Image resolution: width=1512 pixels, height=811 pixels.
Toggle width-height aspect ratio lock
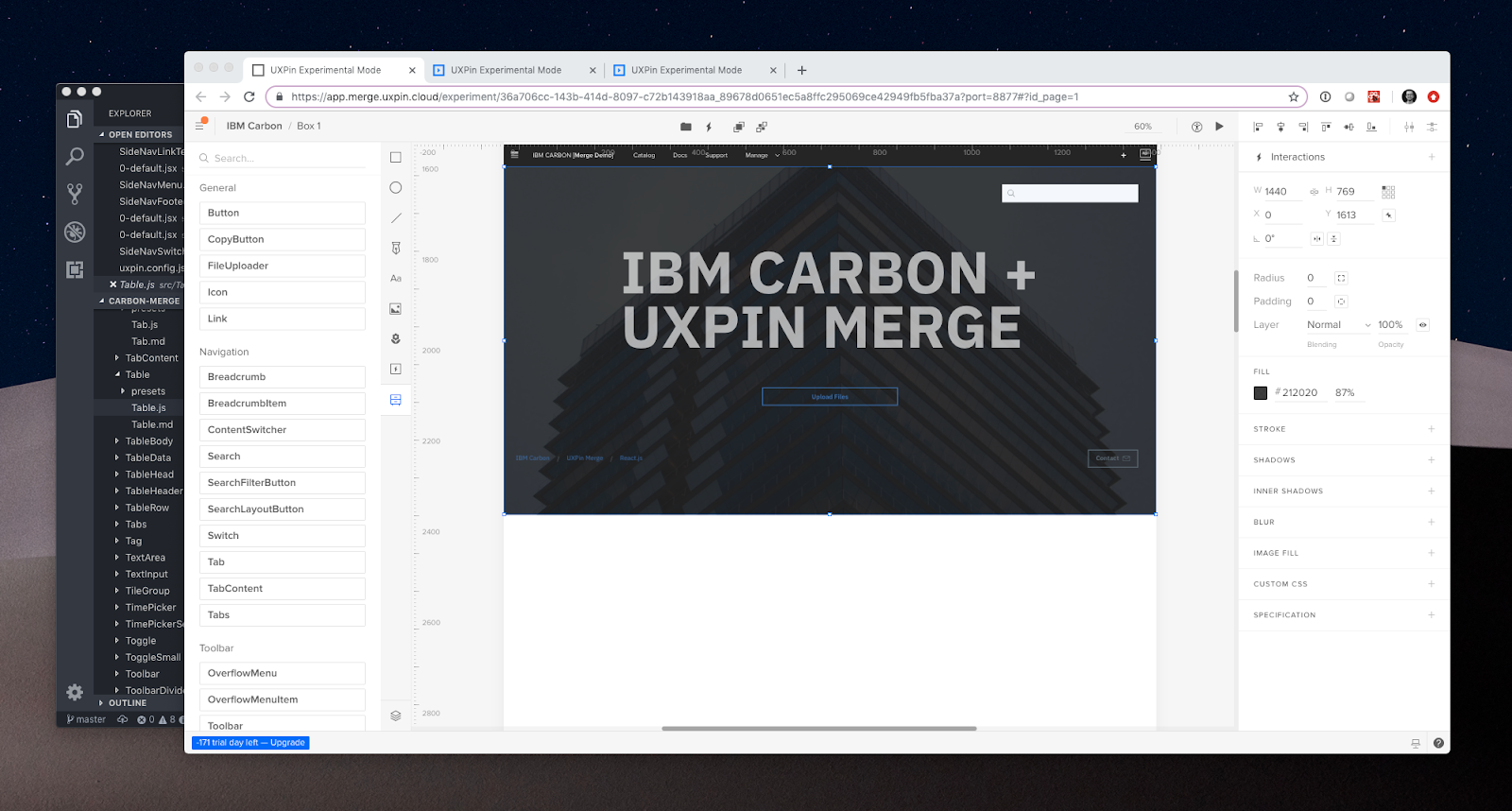pos(1314,192)
